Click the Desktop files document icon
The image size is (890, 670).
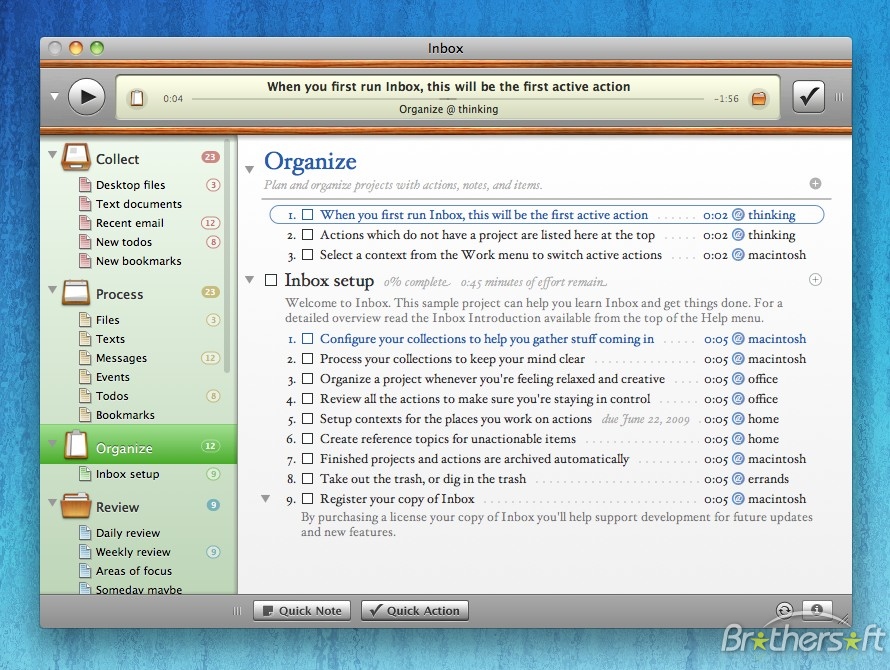(85, 185)
